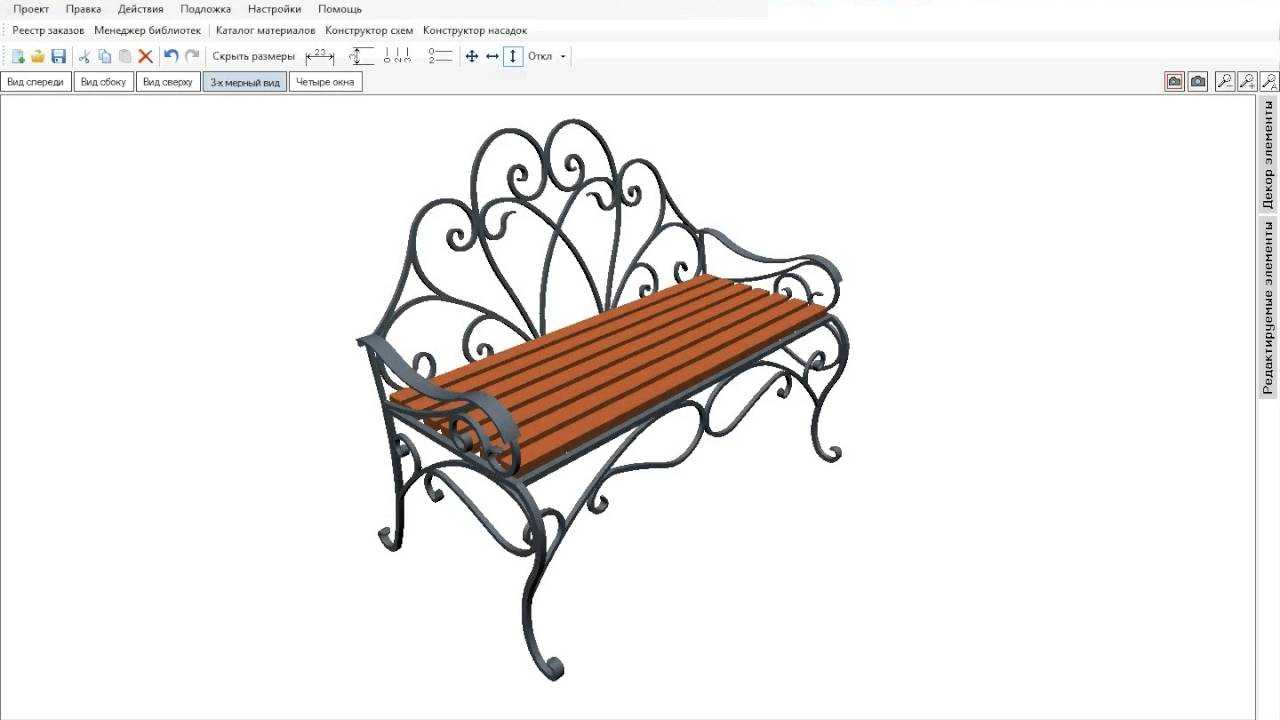Open the Подложка menu
Screen dimensions: 1280x720
206,9
